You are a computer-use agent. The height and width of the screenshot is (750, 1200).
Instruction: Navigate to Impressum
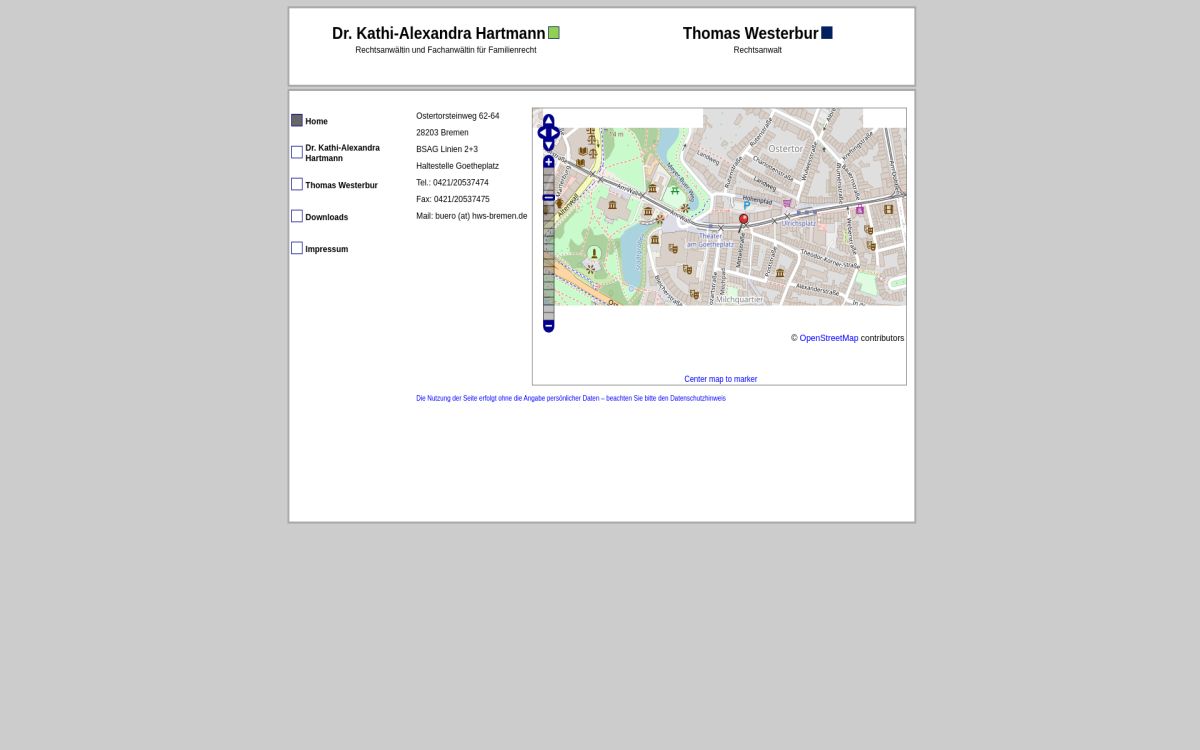[326, 249]
